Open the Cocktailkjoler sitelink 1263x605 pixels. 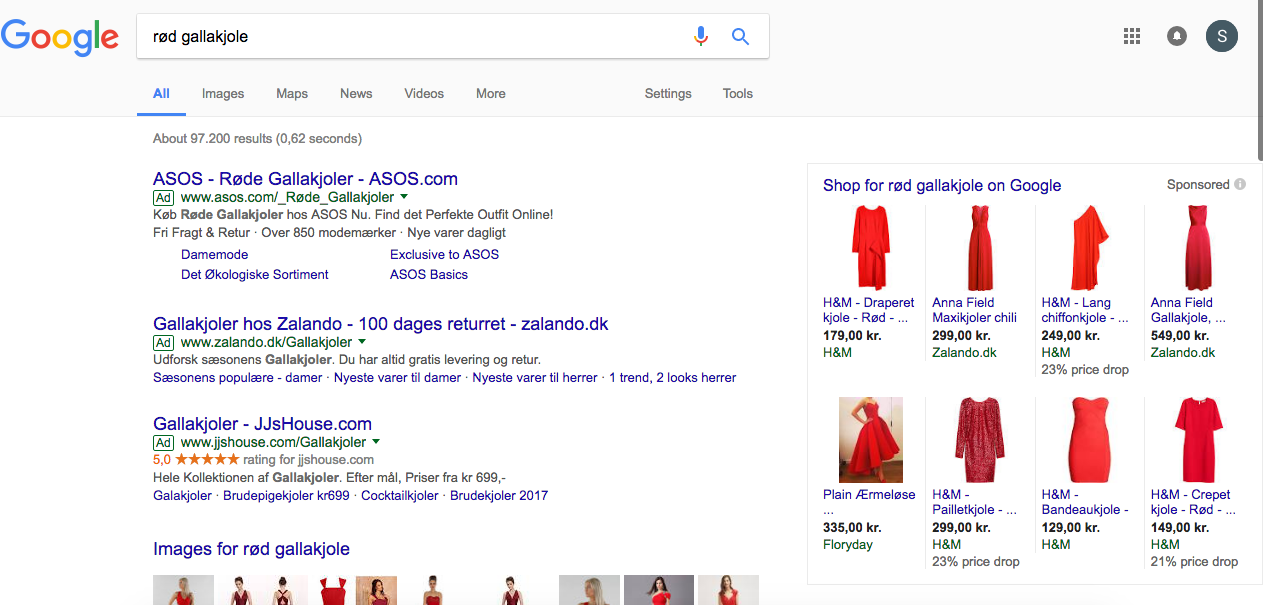click(x=400, y=496)
